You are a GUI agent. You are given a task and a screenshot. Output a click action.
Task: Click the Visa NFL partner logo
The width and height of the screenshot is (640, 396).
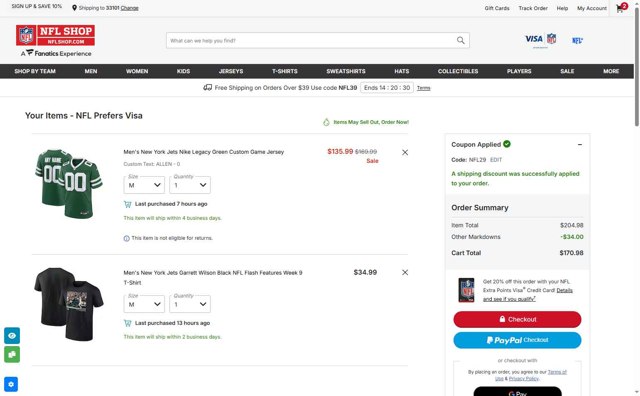[540, 40]
